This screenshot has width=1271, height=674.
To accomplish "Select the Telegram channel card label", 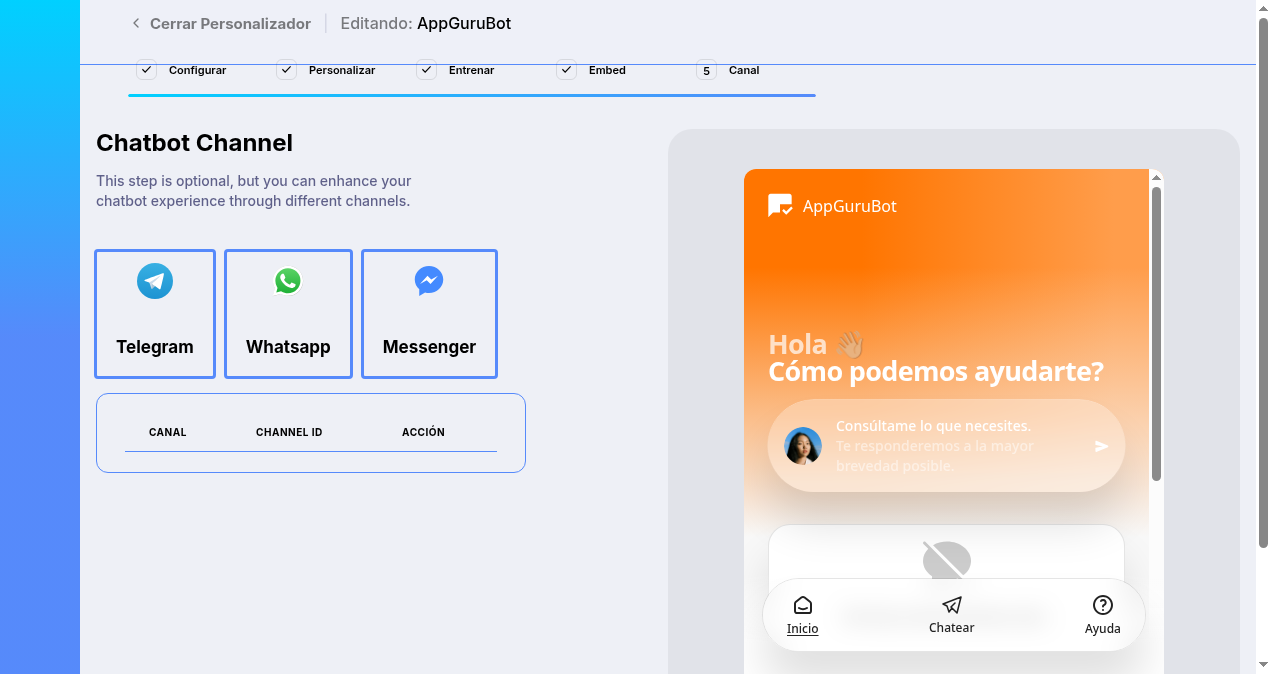I will (x=155, y=347).
